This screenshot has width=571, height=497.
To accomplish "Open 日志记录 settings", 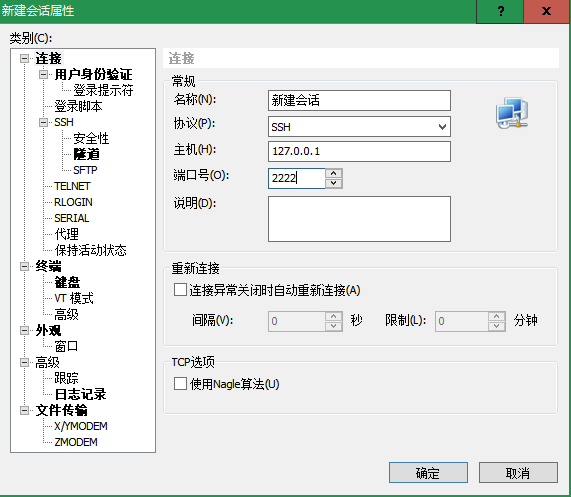I will (80, 394).
